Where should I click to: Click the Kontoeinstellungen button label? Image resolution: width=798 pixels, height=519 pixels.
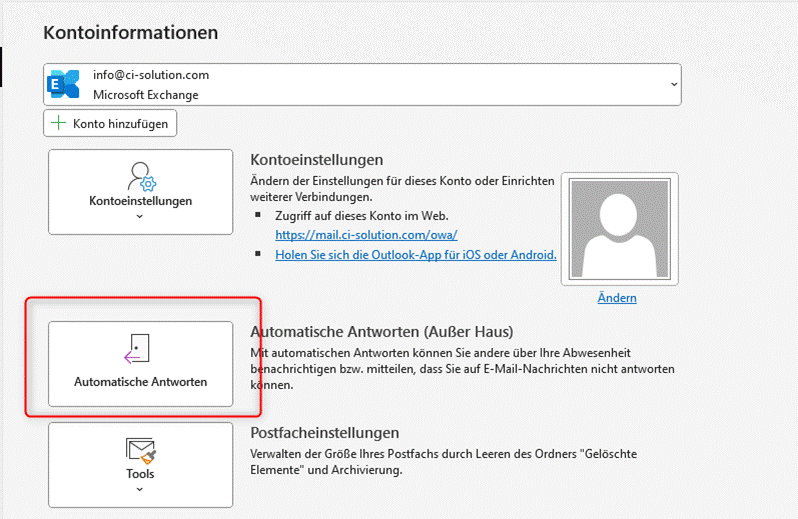[140, 201]
